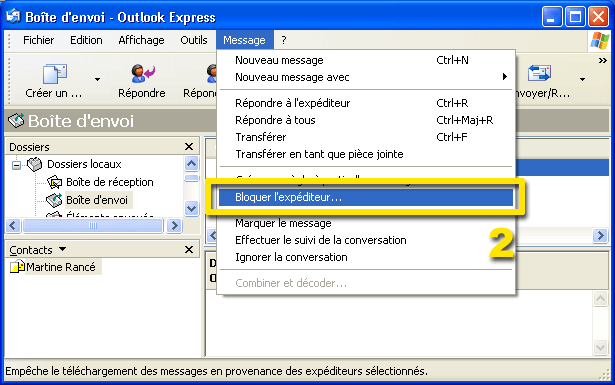Select Dossiers locaux in the folder tree
The width and height of the screenshot is (615, 385).
pos(84,164)
